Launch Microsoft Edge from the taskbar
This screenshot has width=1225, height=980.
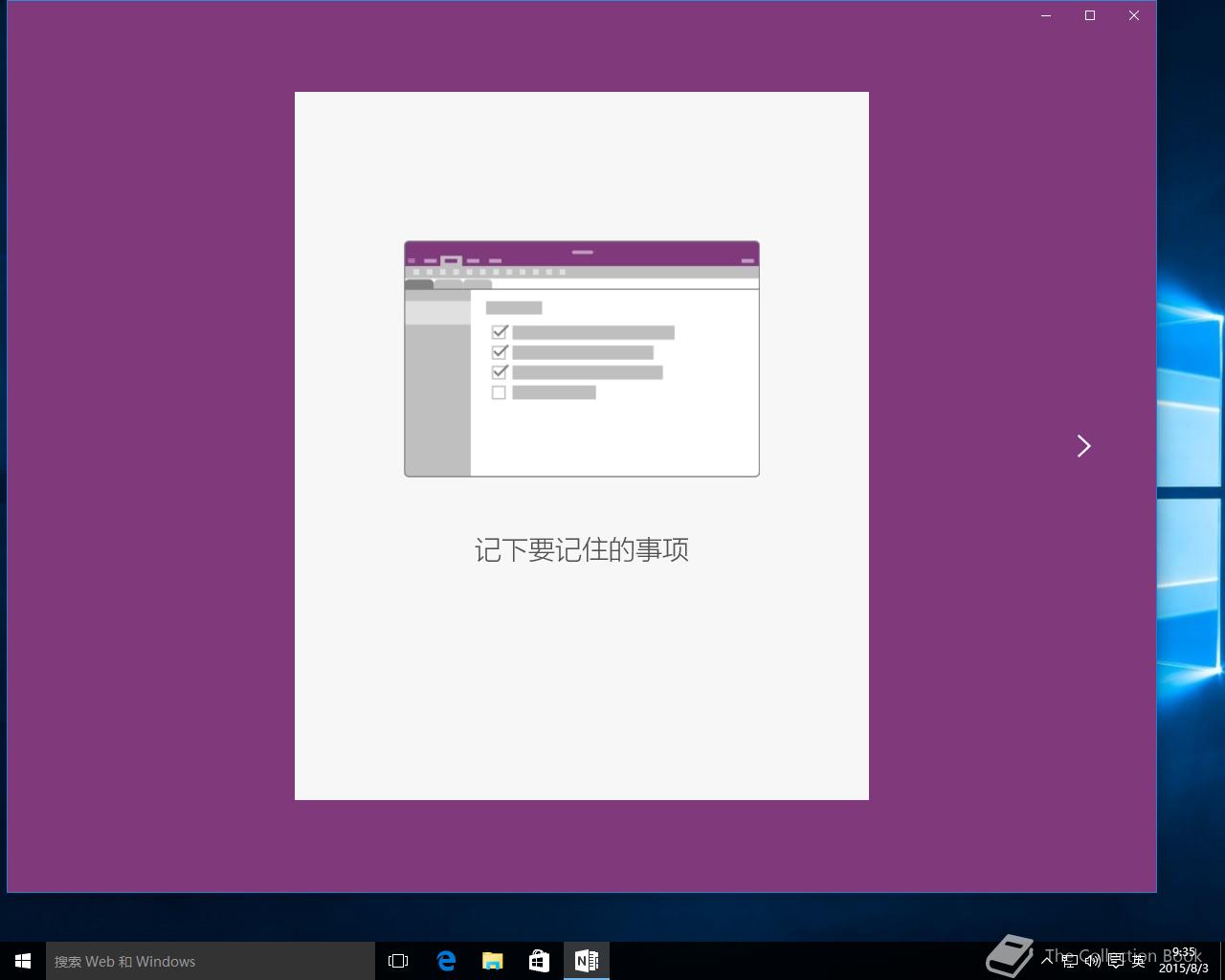[446, 961]
